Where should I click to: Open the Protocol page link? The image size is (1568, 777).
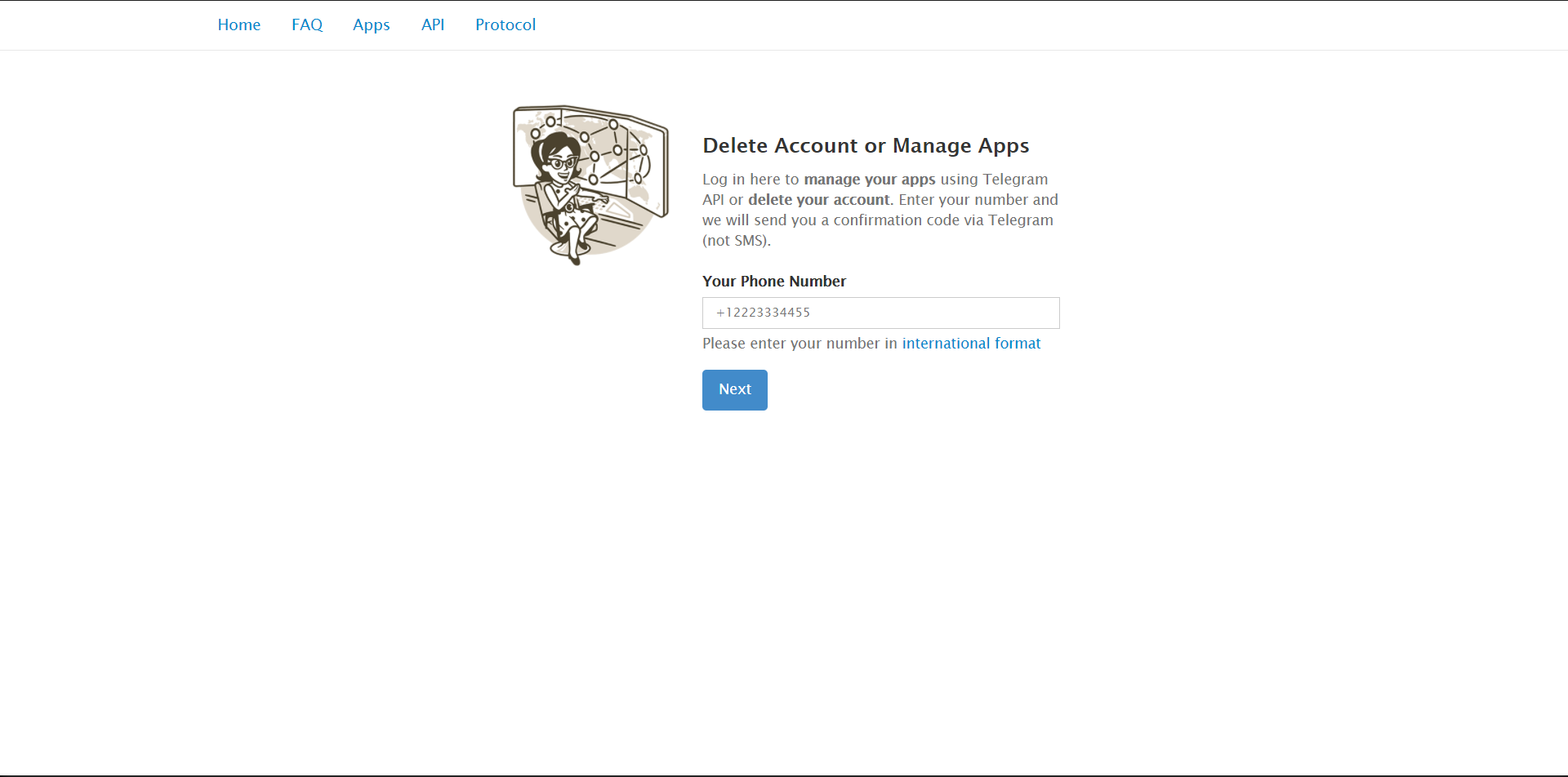tap(506, 25)
